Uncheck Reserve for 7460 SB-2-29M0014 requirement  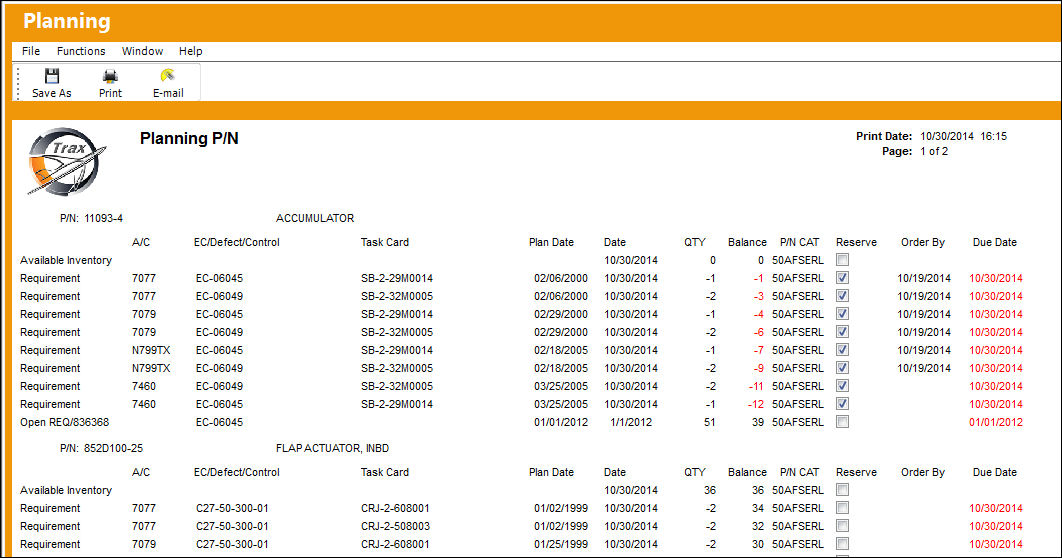pyautogui.click(x=843, y=404)
